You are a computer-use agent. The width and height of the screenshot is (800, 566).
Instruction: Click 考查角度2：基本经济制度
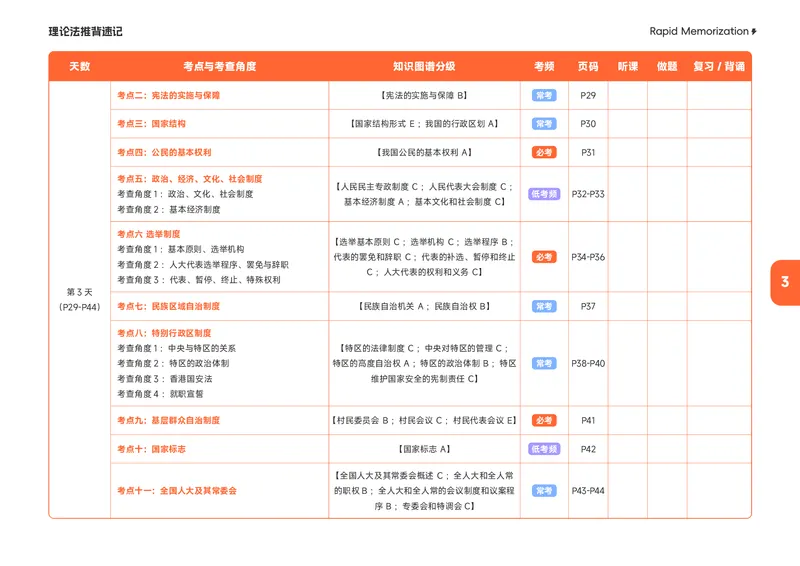coord(168,210)
